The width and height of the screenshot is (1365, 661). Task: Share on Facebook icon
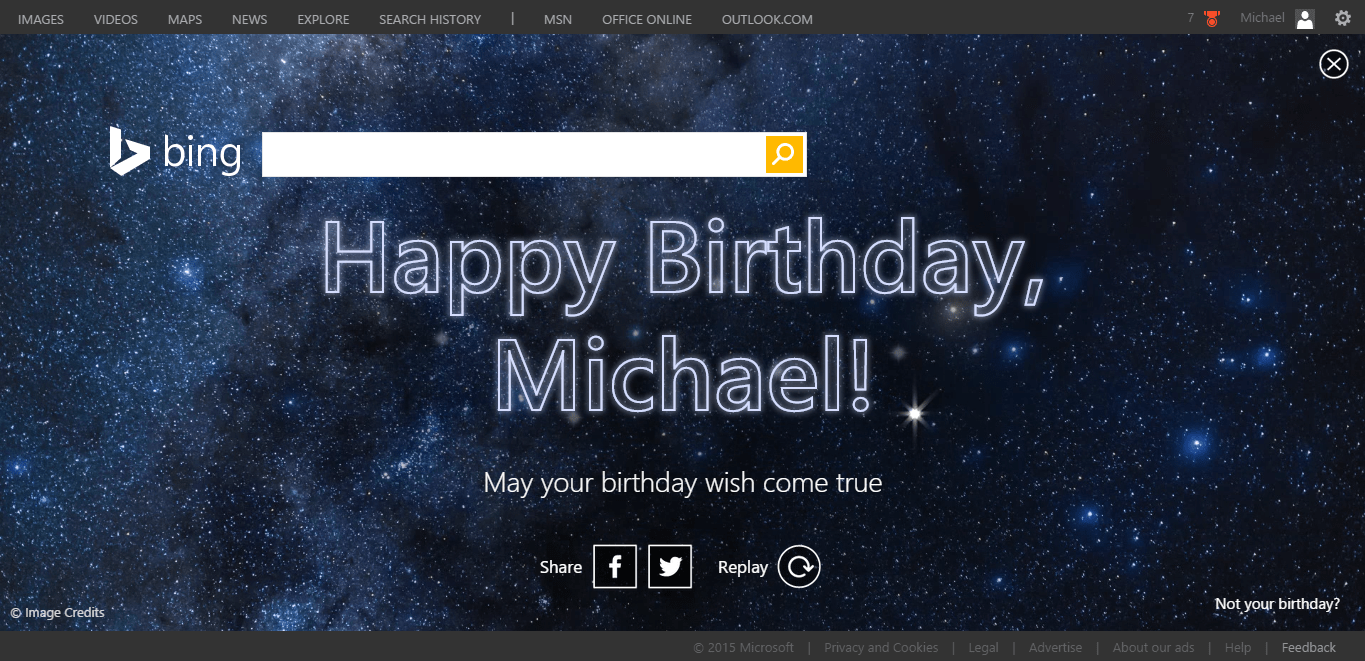point(615,567)
